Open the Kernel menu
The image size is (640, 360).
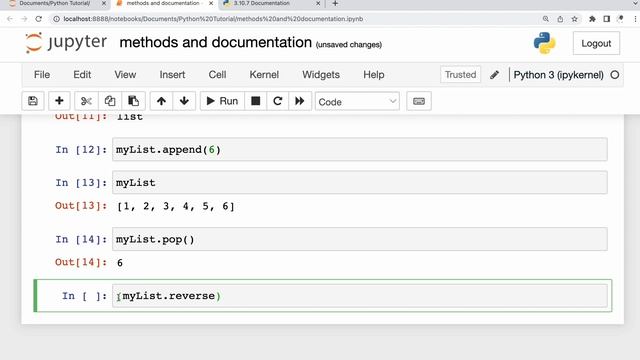[x=264, y=75]
